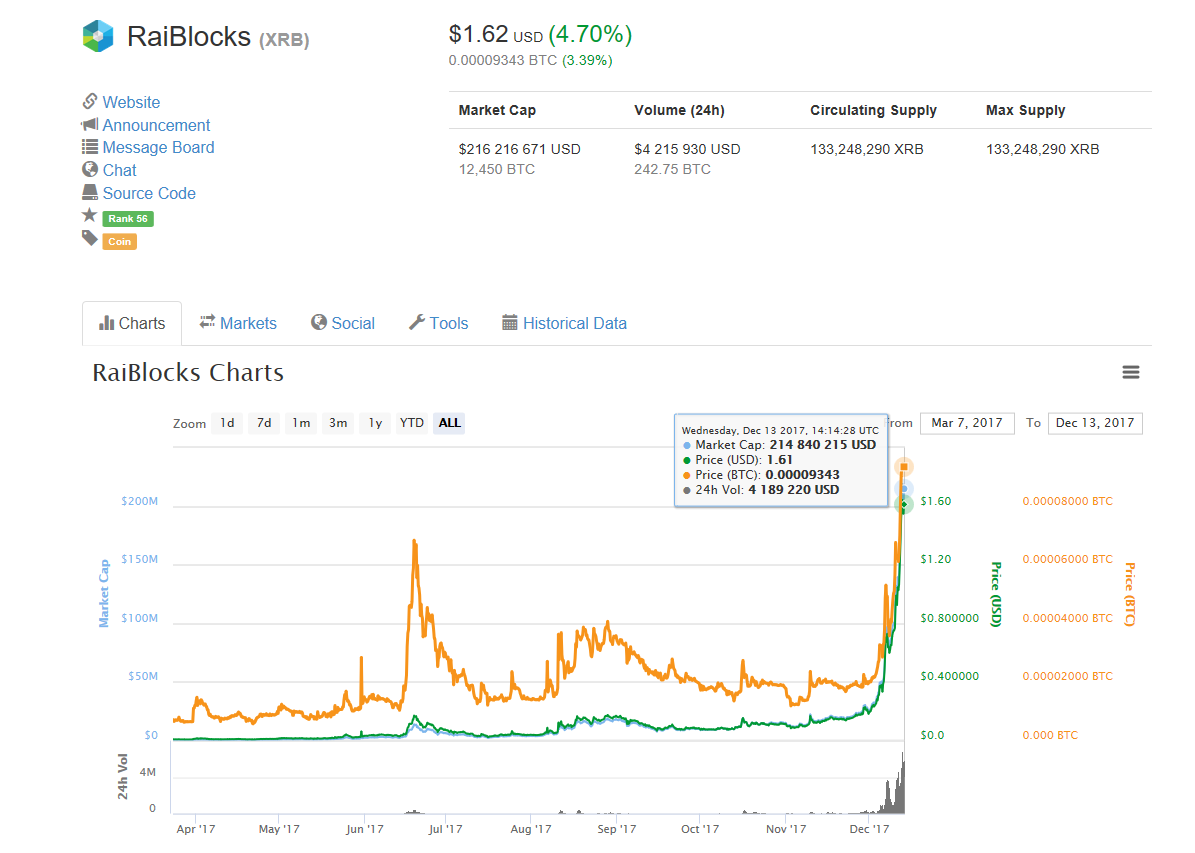This screenshot has width=1195, height=853.
Task: Click the 0.00009343 BTC price text
Action: pyautogui.click(x=503, y=60)
